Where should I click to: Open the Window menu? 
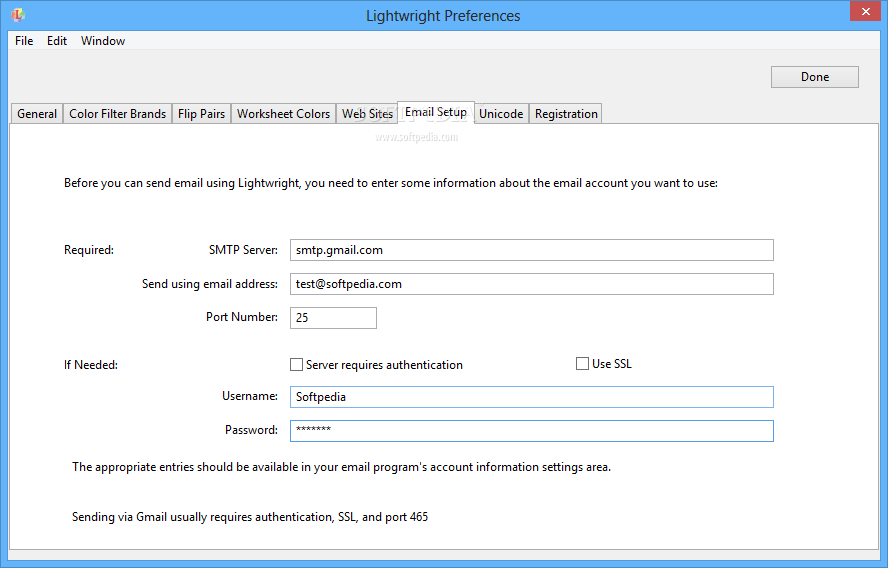coord(103,41)
